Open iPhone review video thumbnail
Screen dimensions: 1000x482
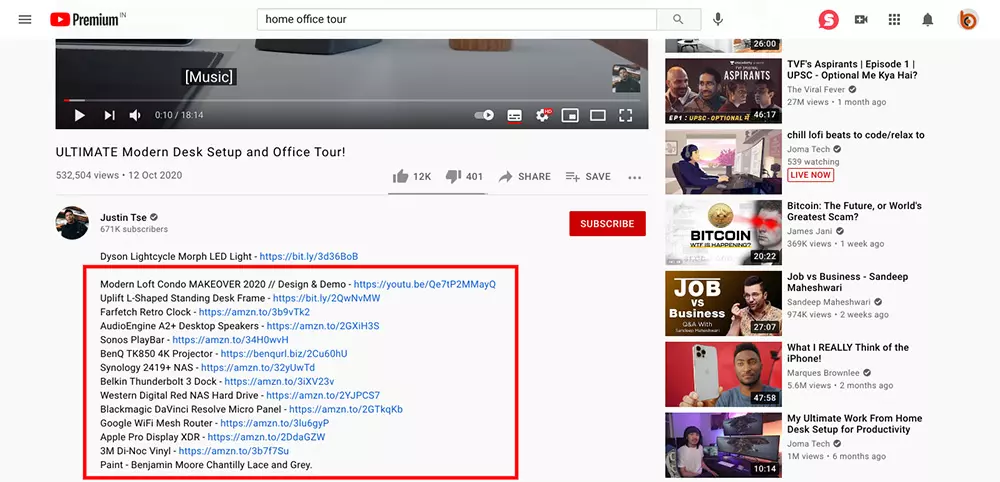click(x=723, y=374)
